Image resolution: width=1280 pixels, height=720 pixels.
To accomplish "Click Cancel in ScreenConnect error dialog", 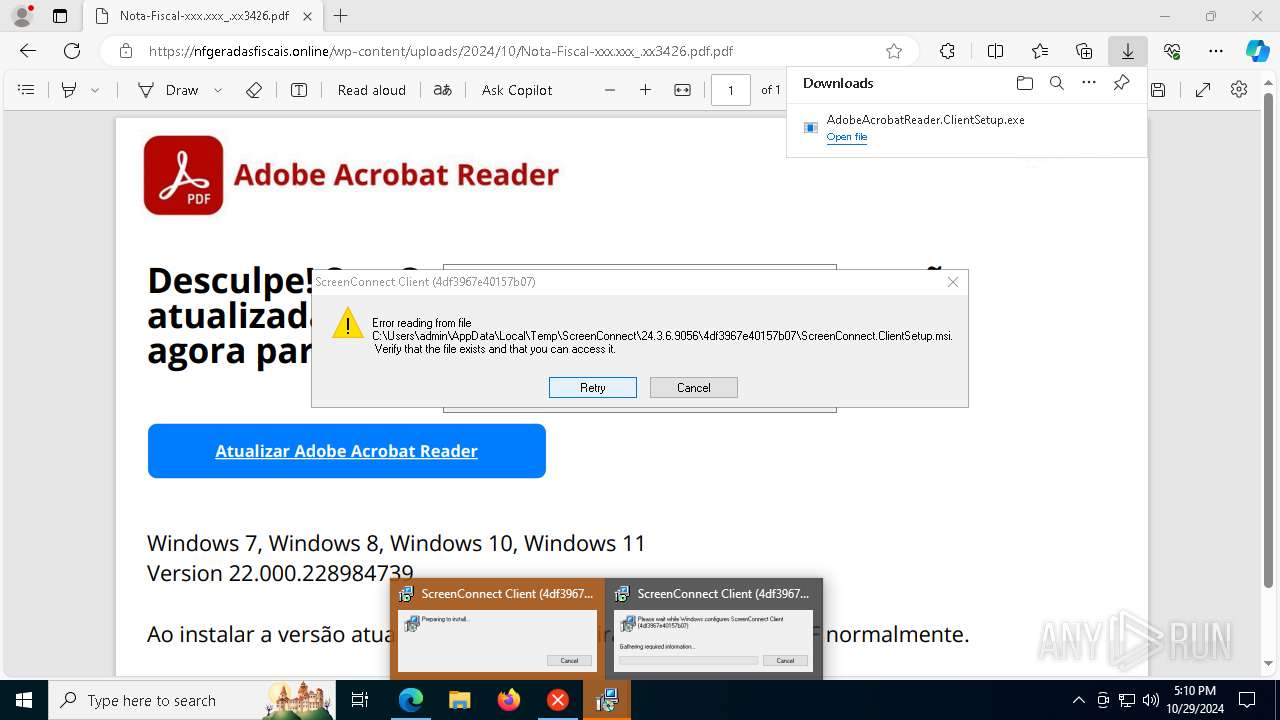I will [x=694, y=388].
